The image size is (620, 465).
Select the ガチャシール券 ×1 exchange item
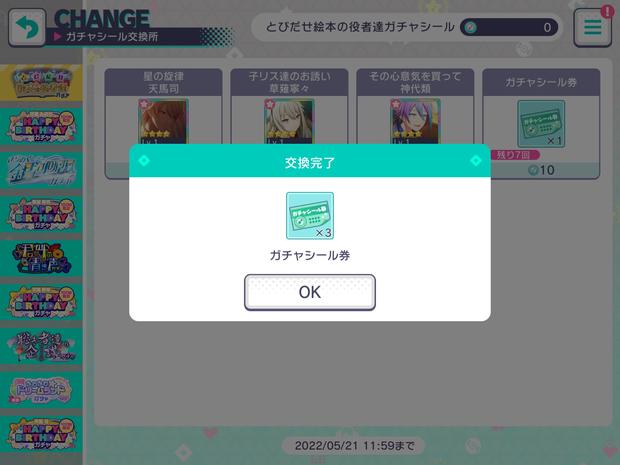pyautogui.click(x=541, y=123)
